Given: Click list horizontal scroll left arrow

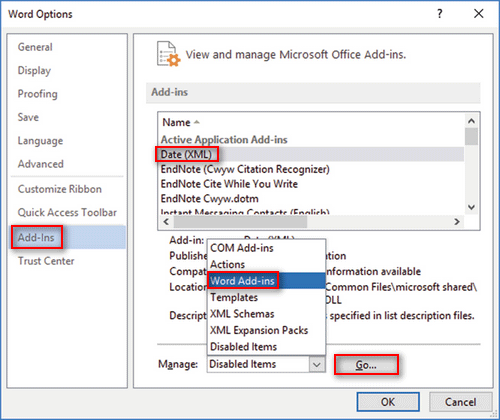Looking at the screenshot, I should tap(166, 221).
